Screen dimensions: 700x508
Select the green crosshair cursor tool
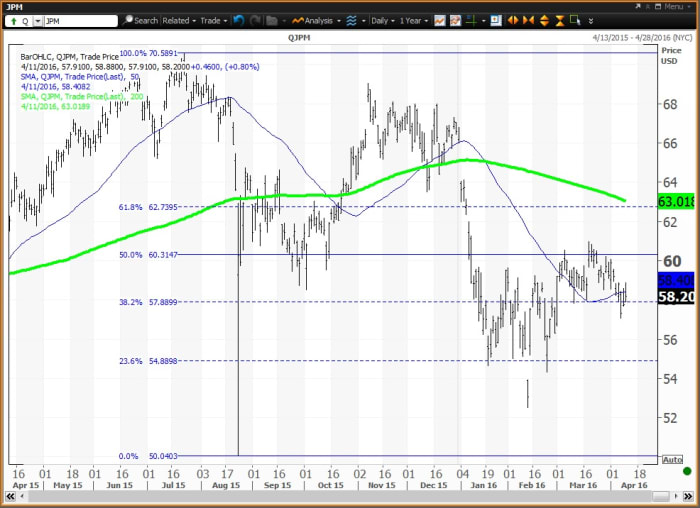click(471, 21)
